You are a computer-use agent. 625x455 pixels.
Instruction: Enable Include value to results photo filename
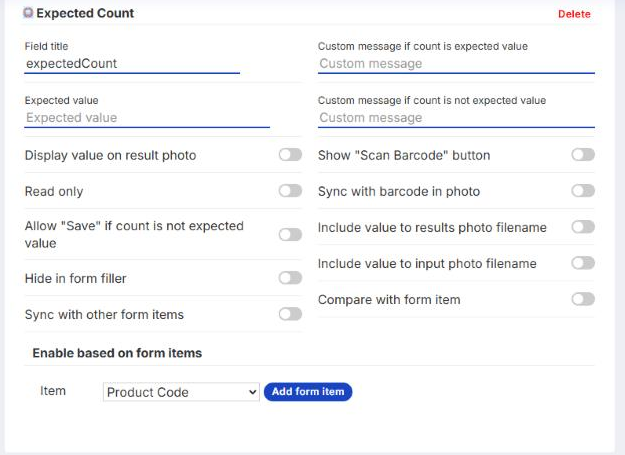pyautogui.click(x=583, y=227)
